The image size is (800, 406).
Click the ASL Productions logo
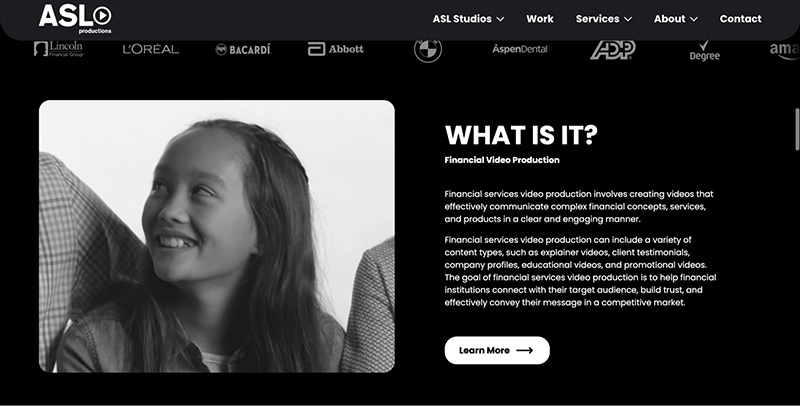pyautogui.click(x=75, y=18)
